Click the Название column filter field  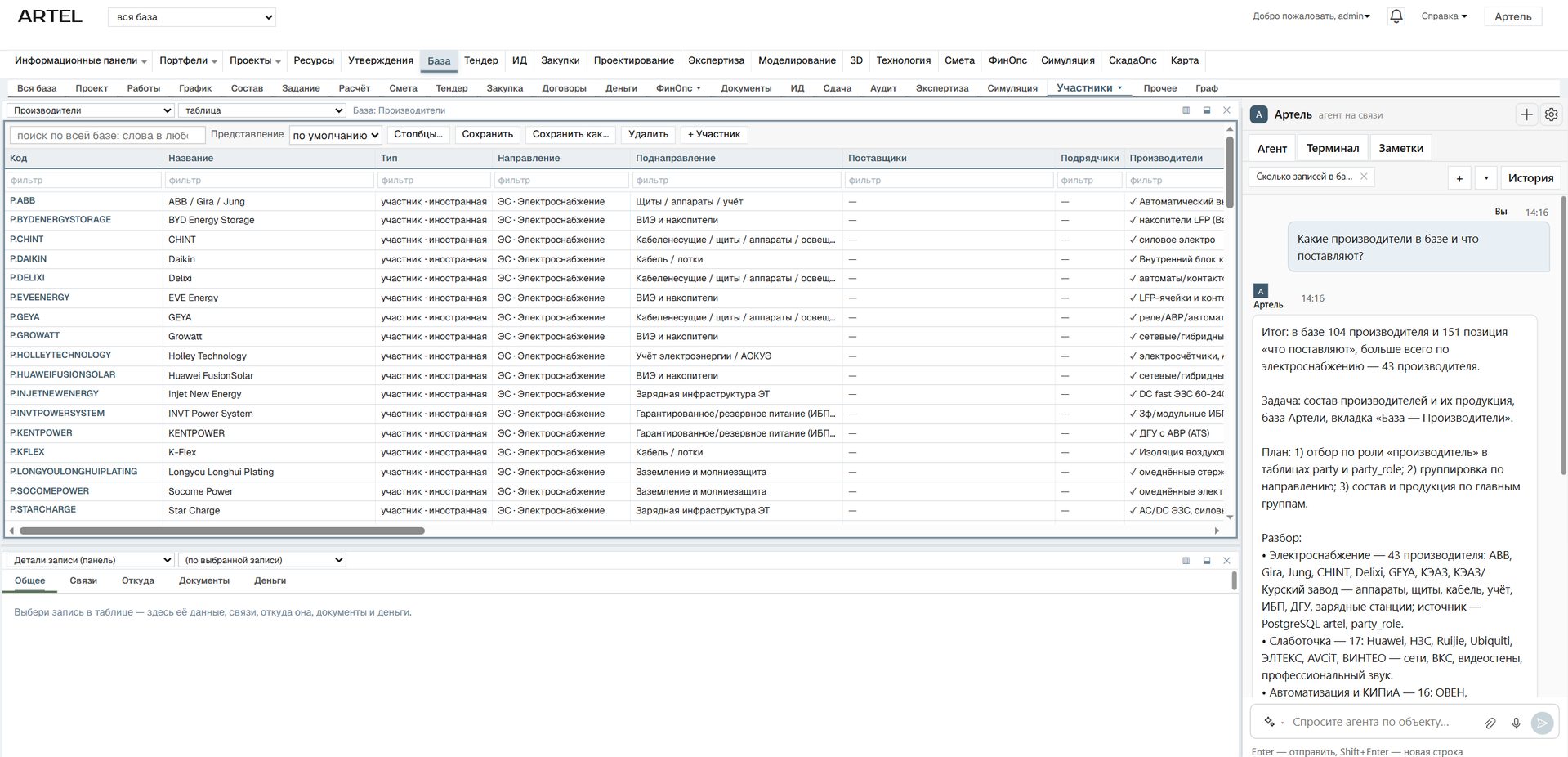pyautogui.click(x=269, y=180)
